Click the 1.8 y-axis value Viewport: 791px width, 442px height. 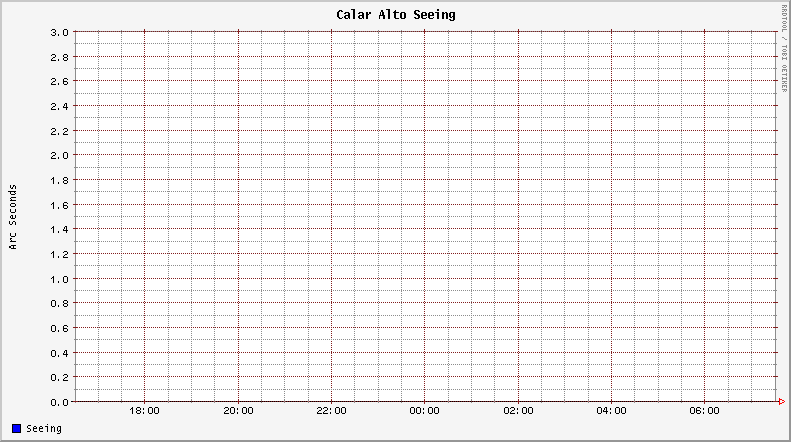(59, 180)
